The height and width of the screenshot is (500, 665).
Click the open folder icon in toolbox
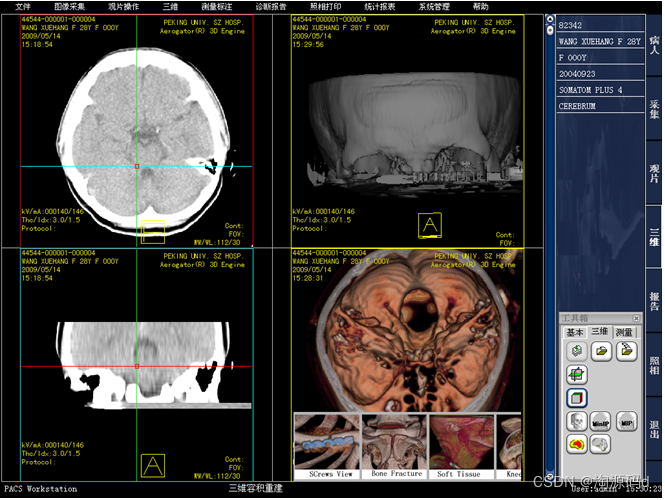click(601, 351)
